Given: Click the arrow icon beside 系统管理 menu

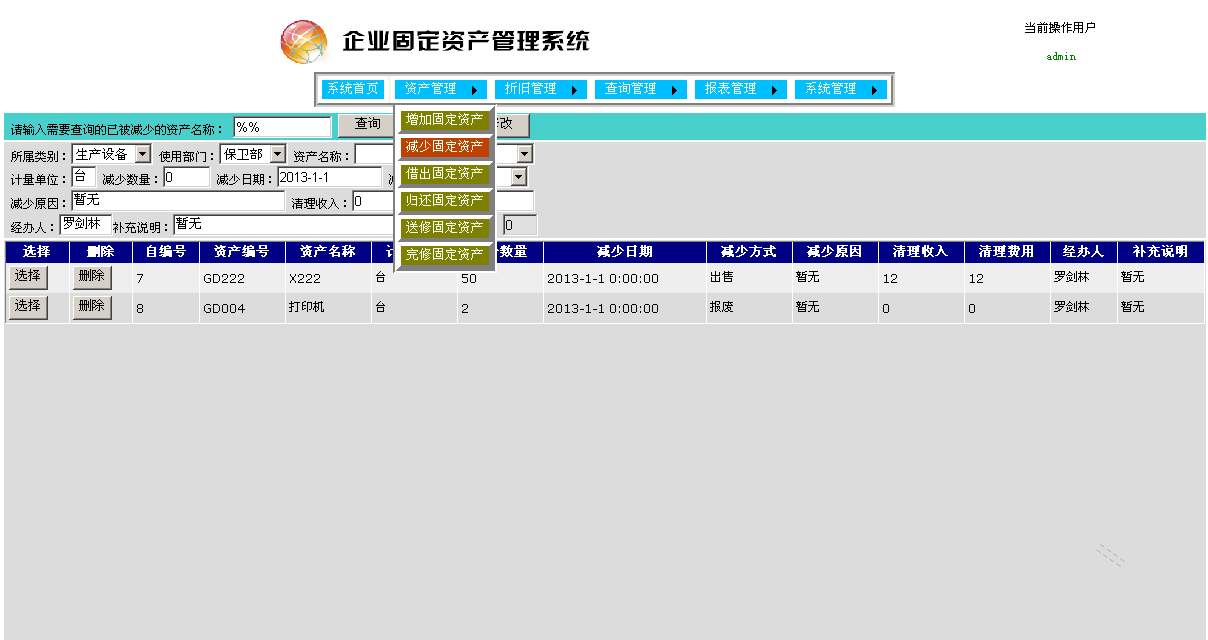Looking at the screenshot, I should [874, 89].
